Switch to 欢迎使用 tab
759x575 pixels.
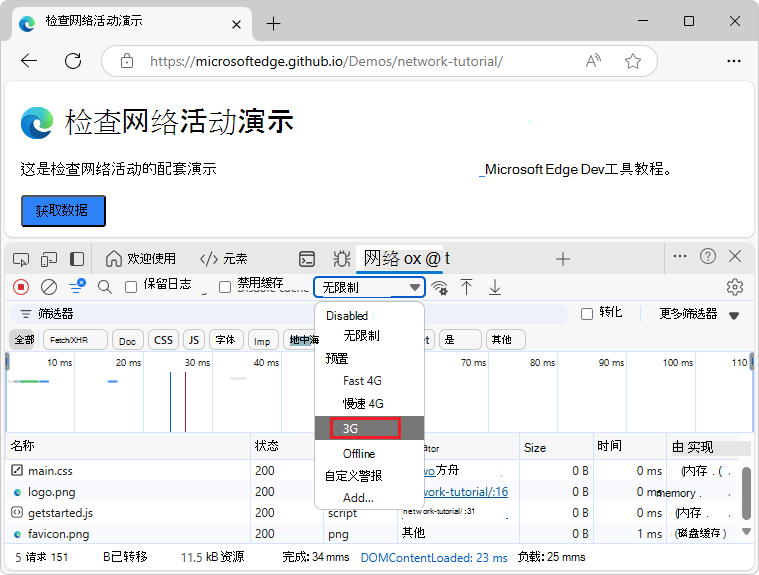(140, 259)
